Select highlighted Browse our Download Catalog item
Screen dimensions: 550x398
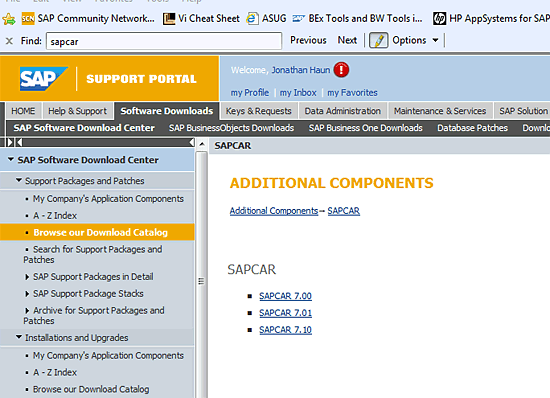tap(97, 232)
